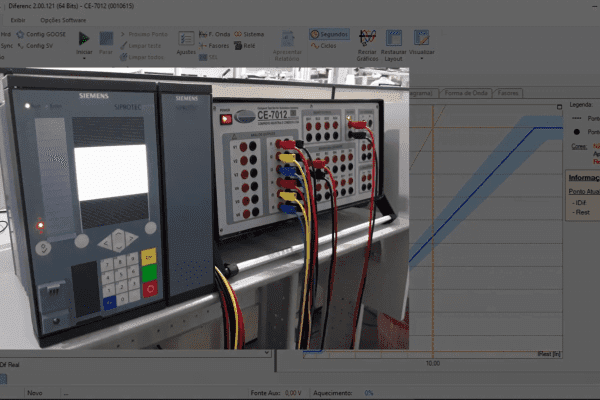This screenshot has width=600, height=400.
Task: Click the Restaurar Layout icon
Action: [x=395, y=38]
